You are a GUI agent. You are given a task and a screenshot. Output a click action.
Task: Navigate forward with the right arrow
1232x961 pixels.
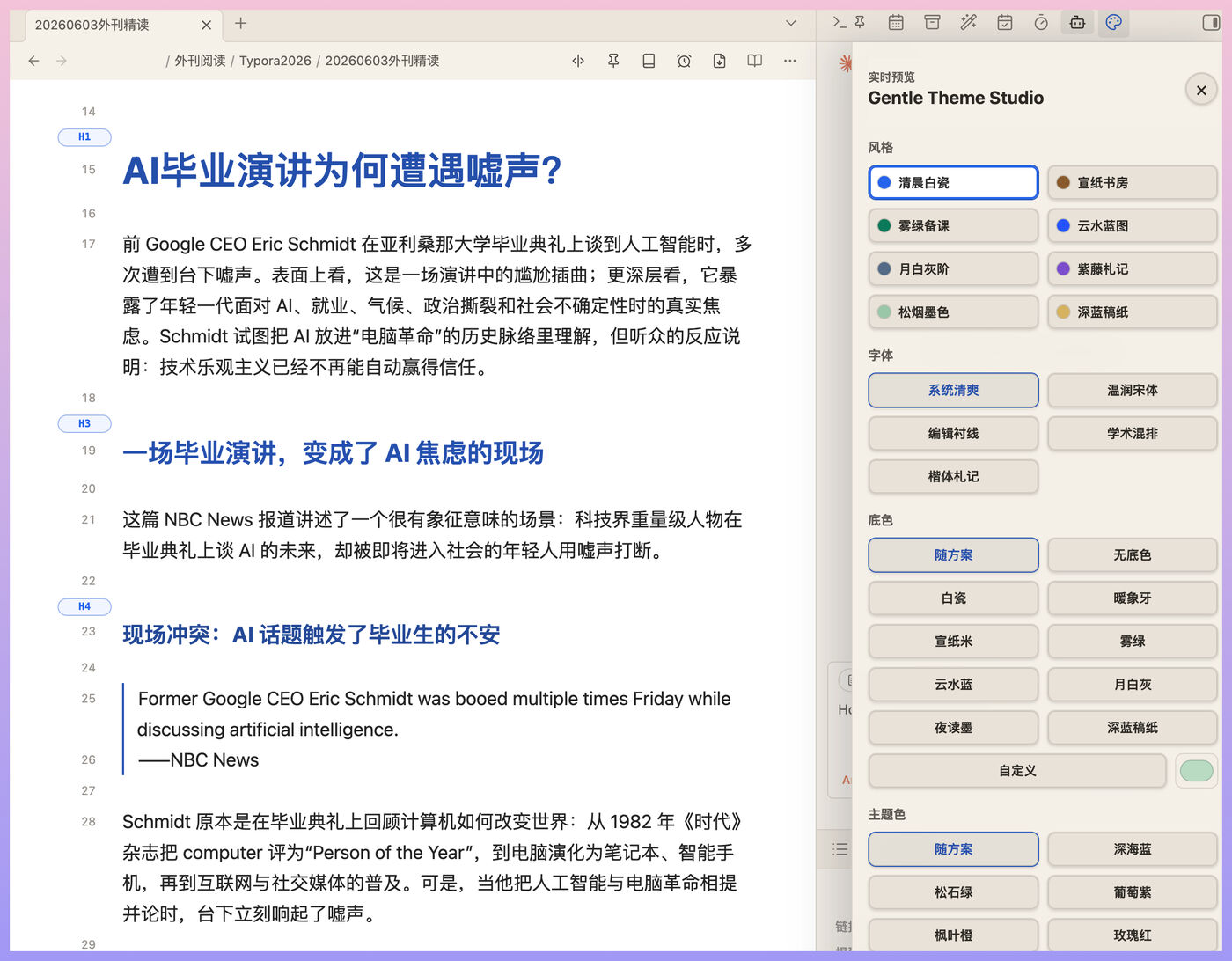62,61
